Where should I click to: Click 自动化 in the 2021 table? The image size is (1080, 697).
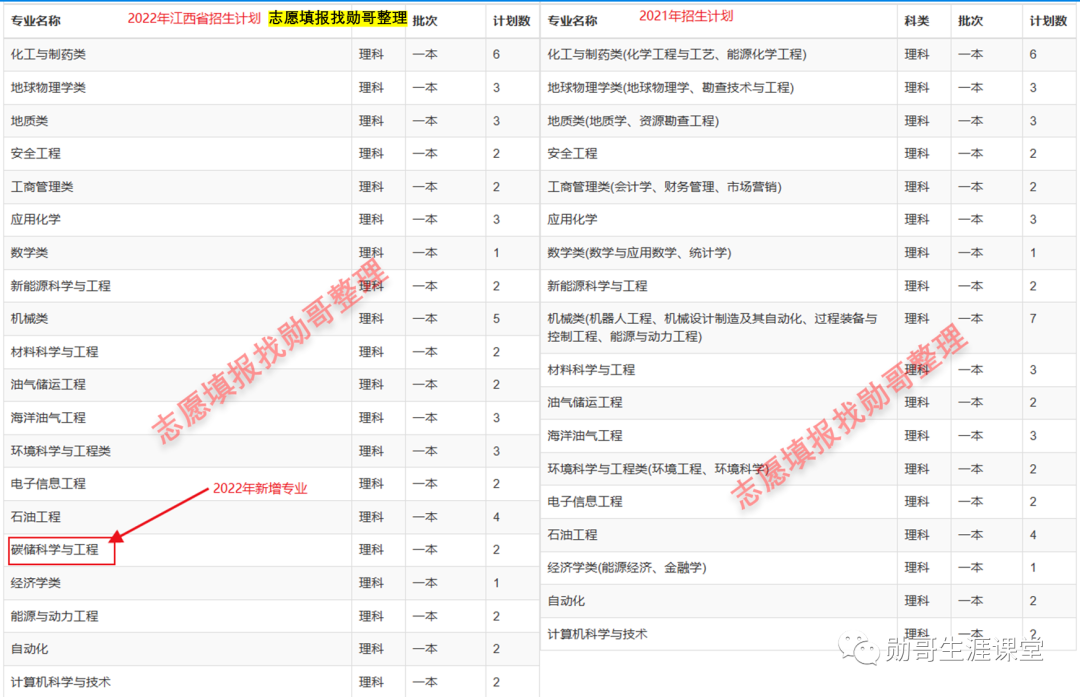click(x=566, y=601)
